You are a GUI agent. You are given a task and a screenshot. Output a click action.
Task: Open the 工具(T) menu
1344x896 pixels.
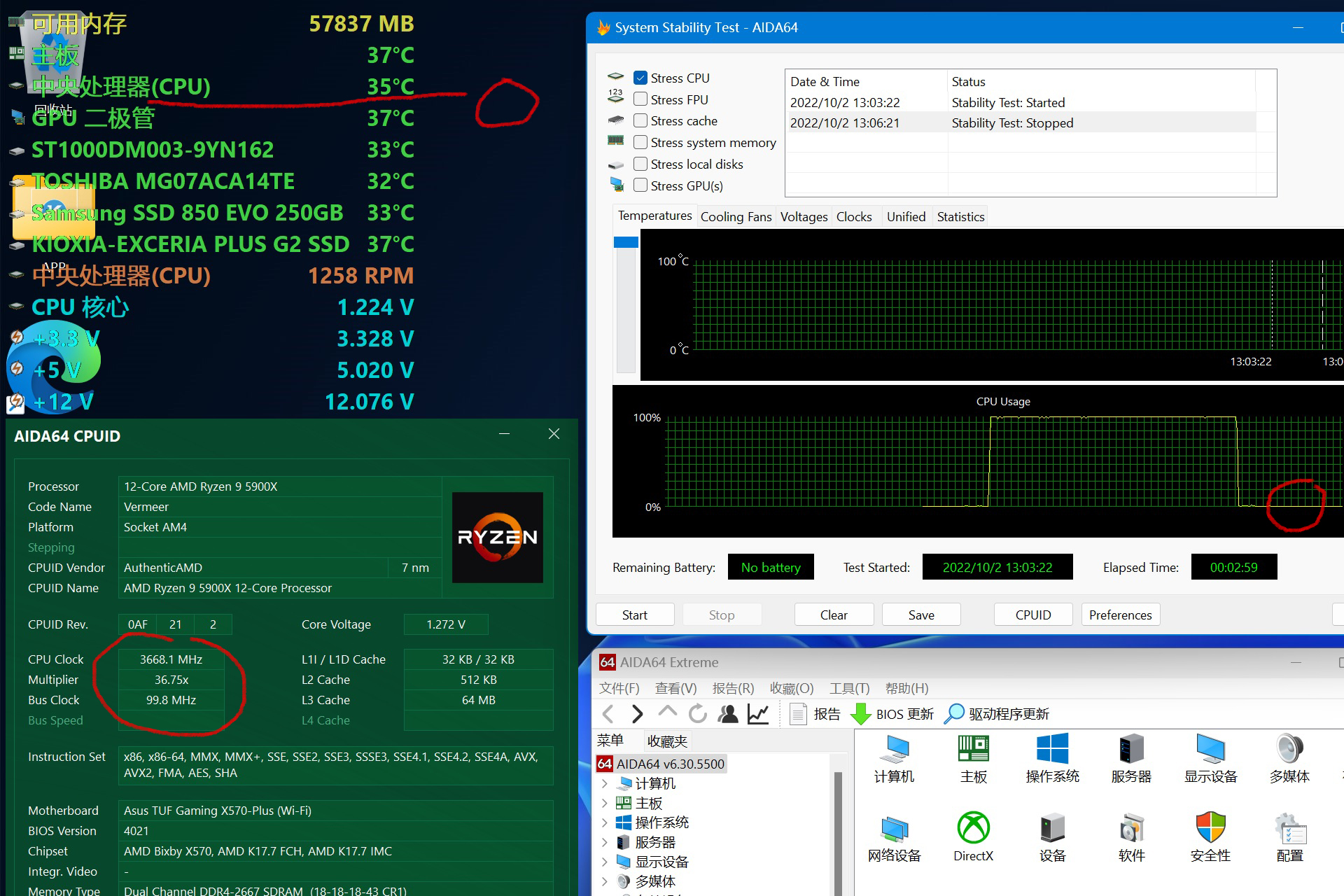(849, 688)
